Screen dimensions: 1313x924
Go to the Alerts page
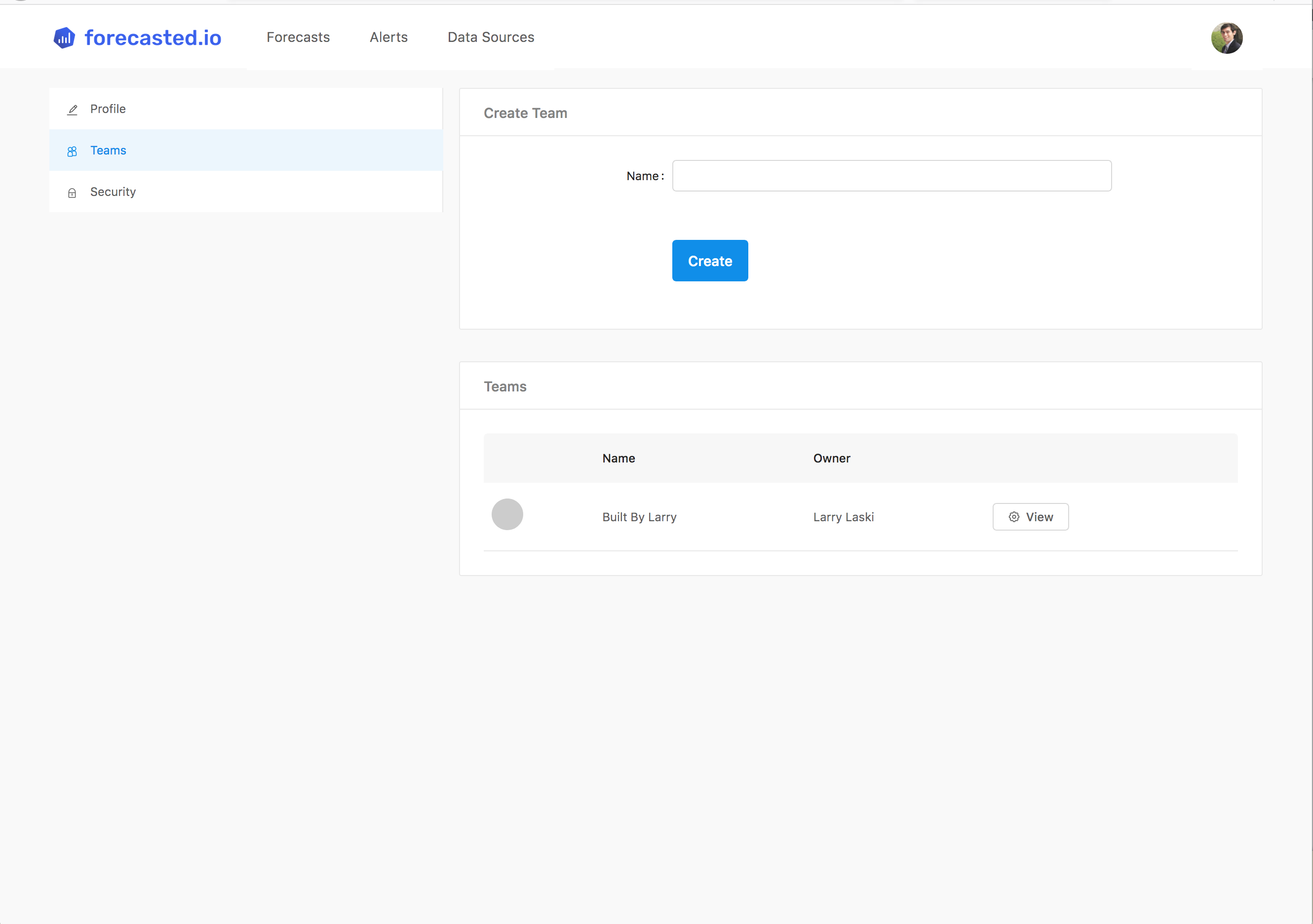[388, 37]
